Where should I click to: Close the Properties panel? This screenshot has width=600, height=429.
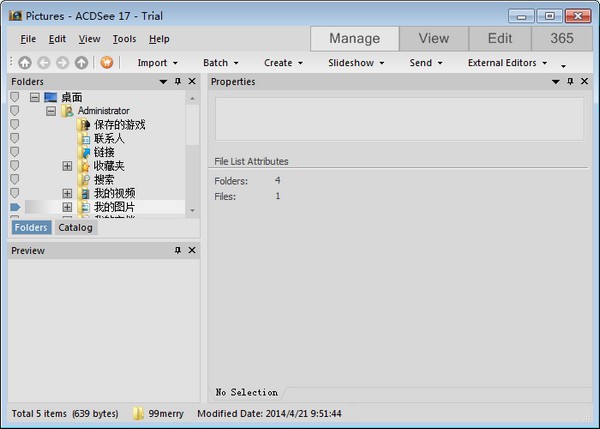click(x=584, y=82)
